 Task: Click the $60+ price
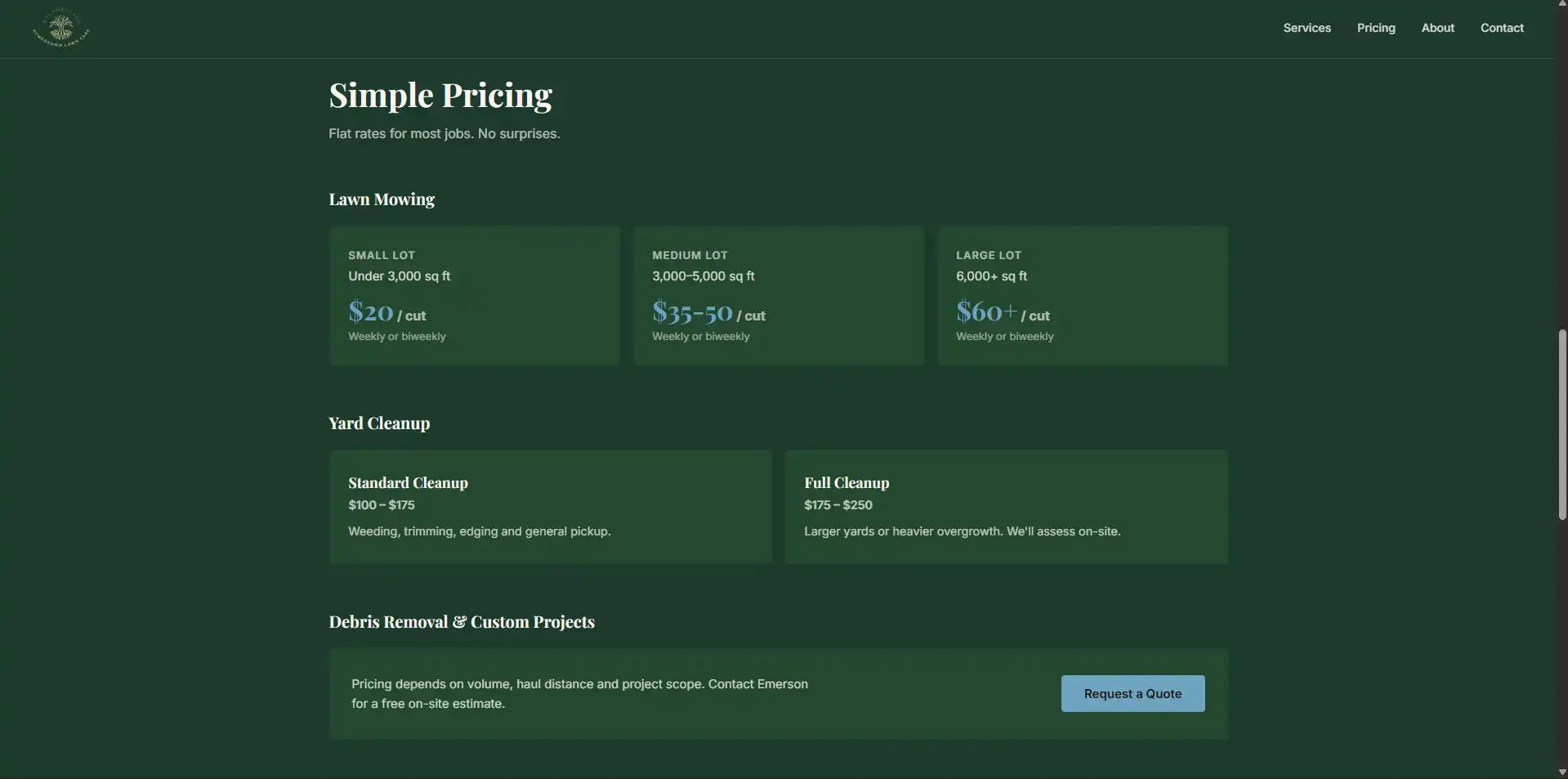987,311
